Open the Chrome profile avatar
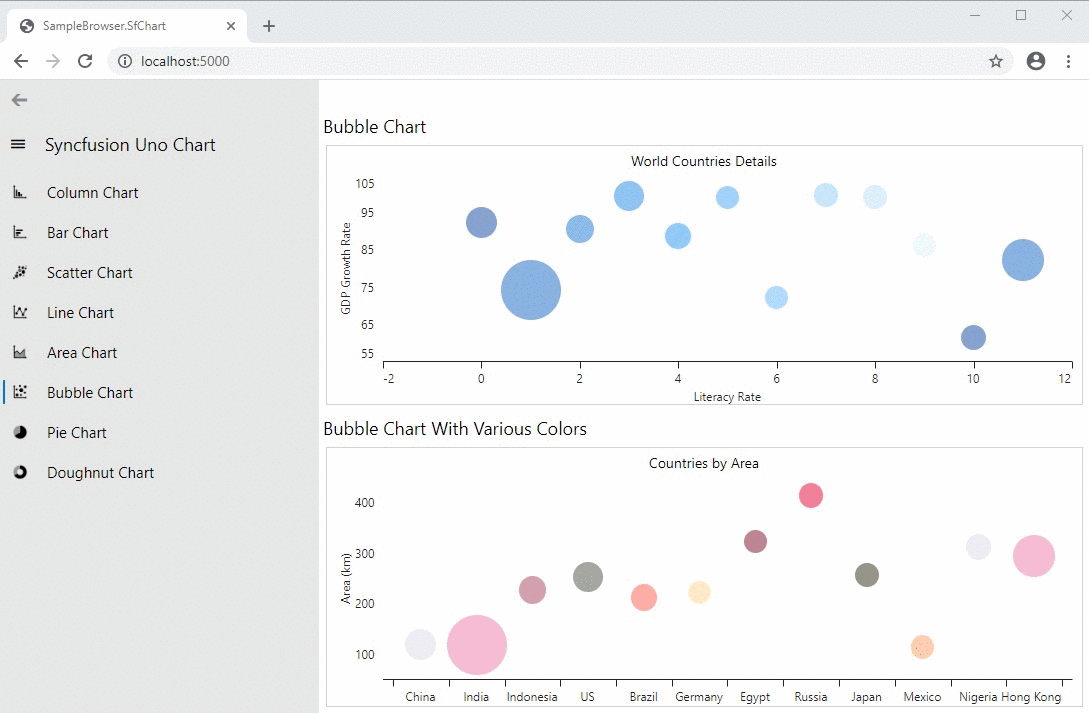The height and width of the screenshot is (713, 1089). click(1036, 61)
